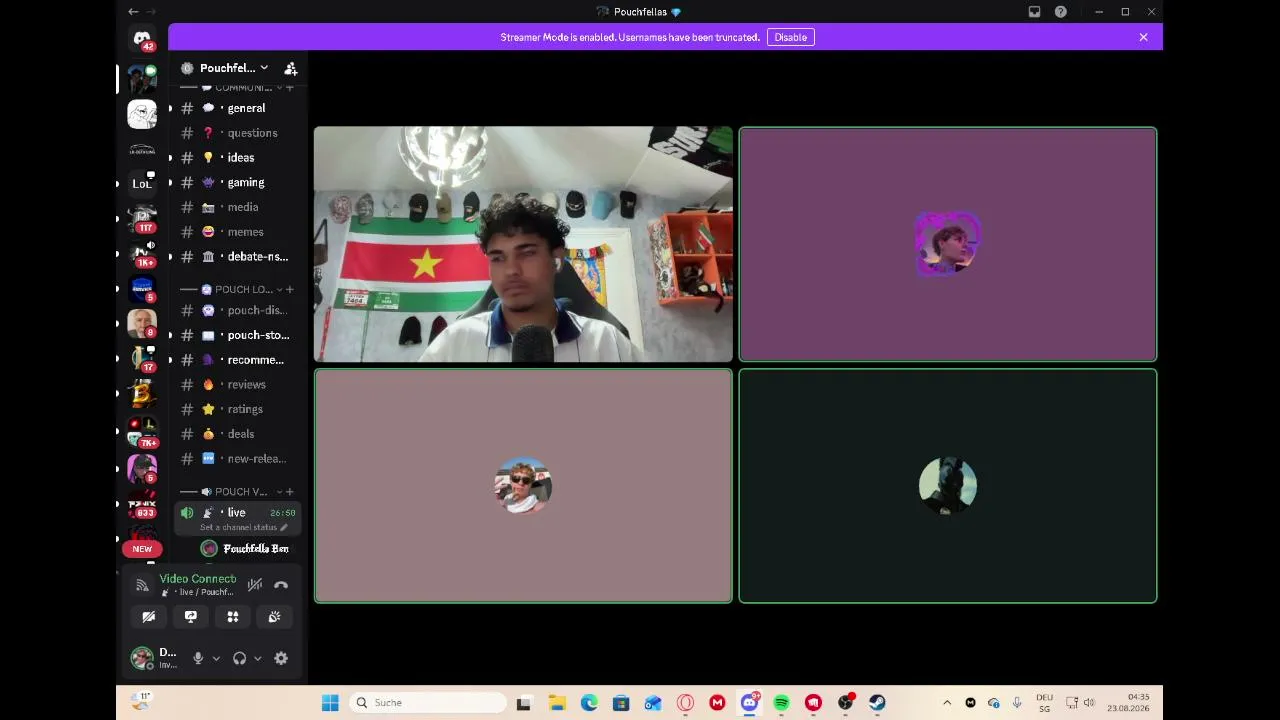
Task: Click the invite members icon beside the server name
Action: pyautogui.click(x=291, y=68)
